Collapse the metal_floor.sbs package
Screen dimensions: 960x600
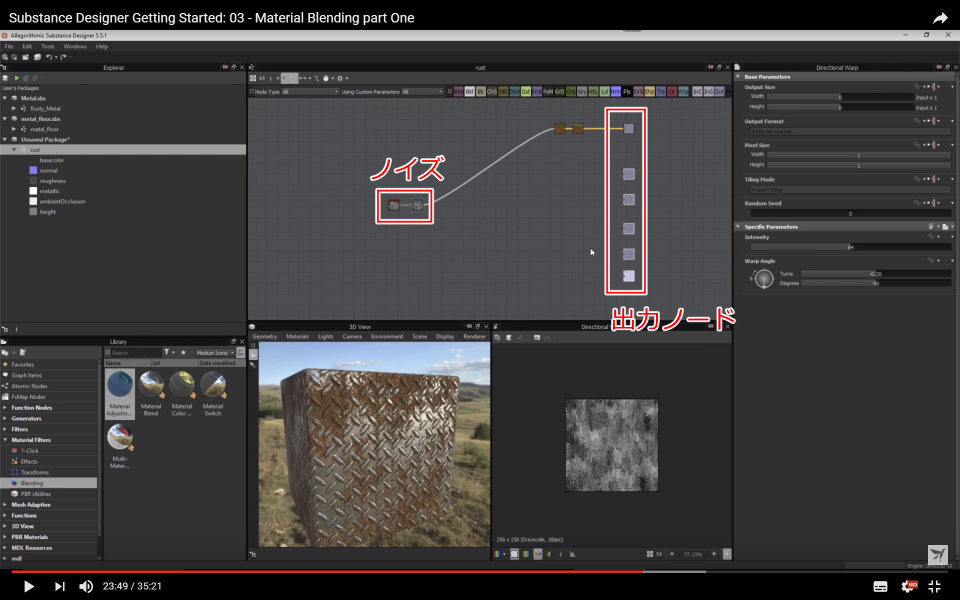(6, 119)
